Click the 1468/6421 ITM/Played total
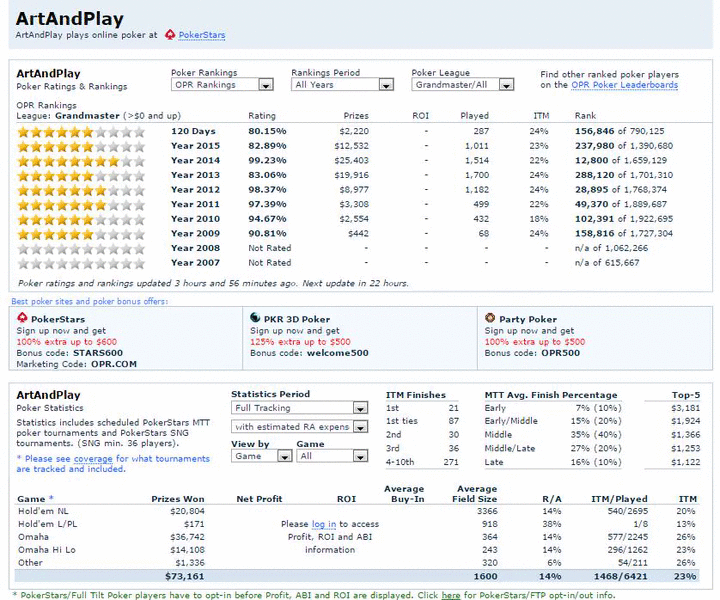 620,577
